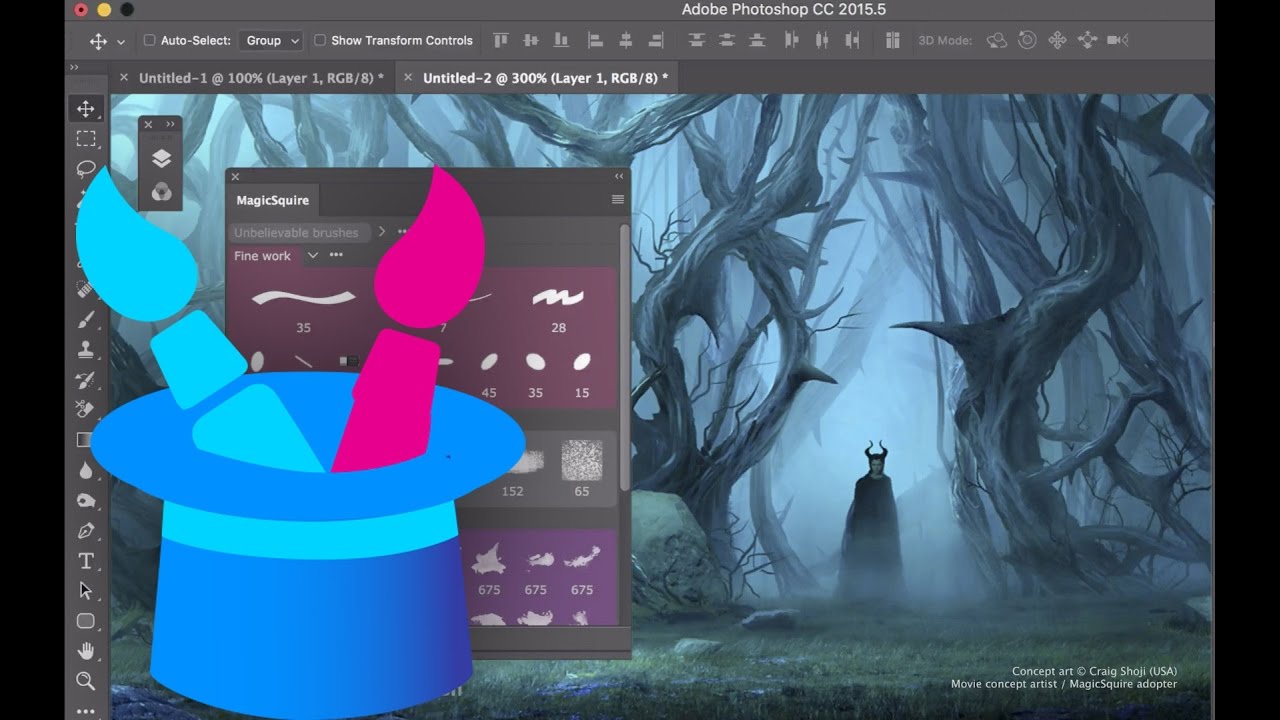Activate 3D Rotate mode icon

coord(997,40)
